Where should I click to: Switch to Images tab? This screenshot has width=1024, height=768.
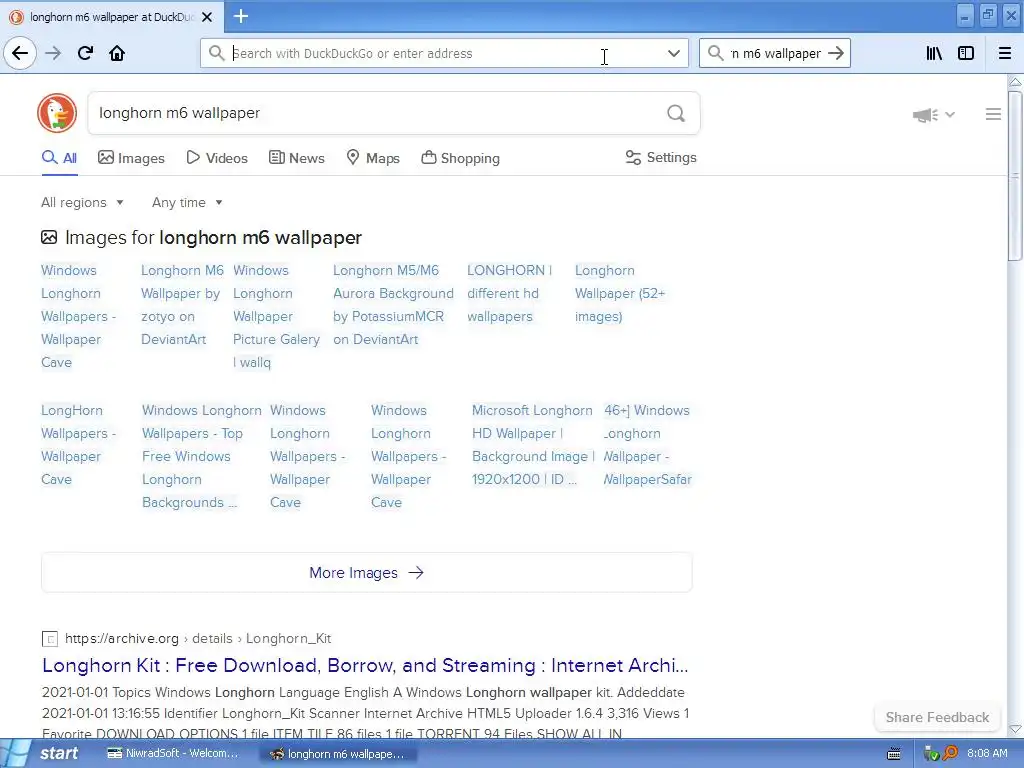click(x=131, y=158)
